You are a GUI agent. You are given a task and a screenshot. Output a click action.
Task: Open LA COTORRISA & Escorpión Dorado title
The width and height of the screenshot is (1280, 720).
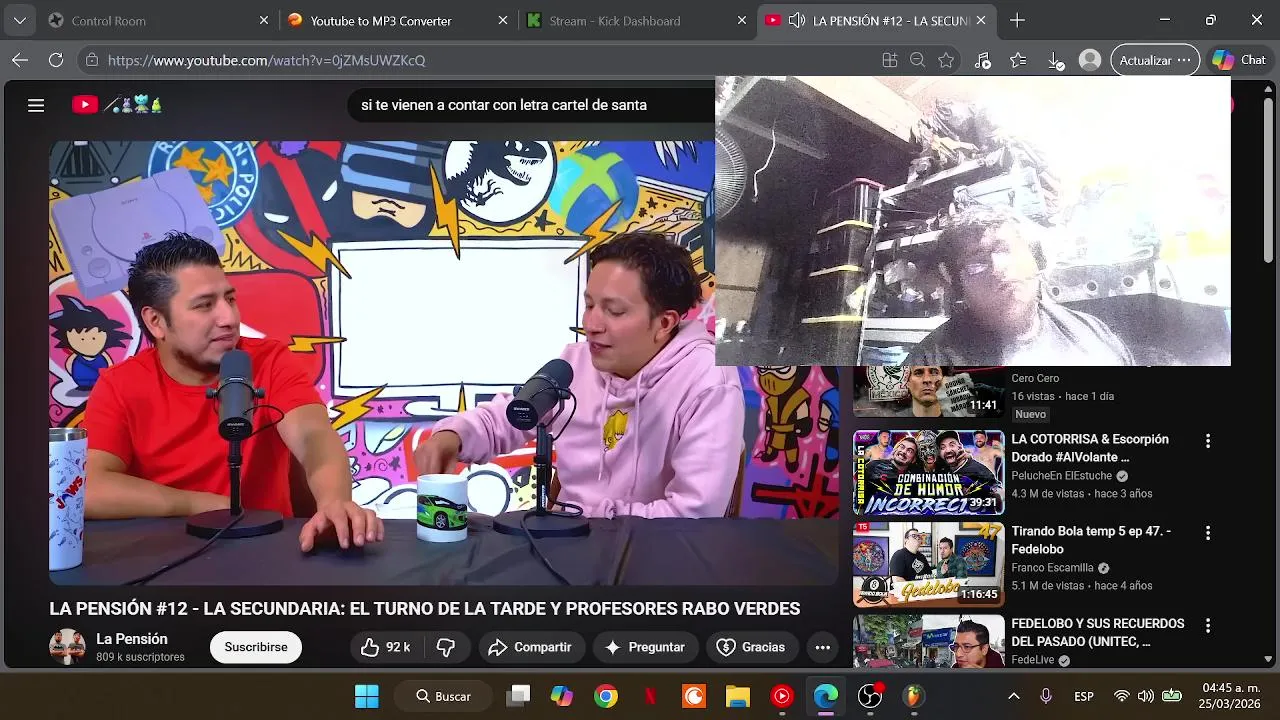tap(1090, 448)
